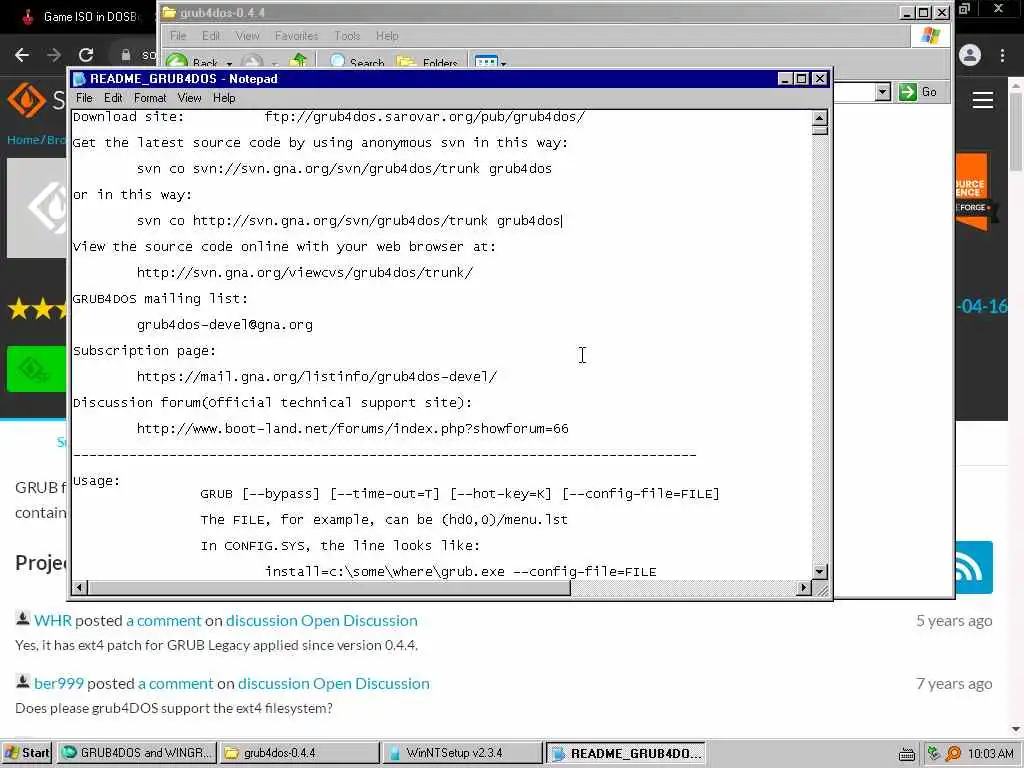Click the boot-land.net forum URL line
Screen dimensions: 1024x768
pos(353,428)
